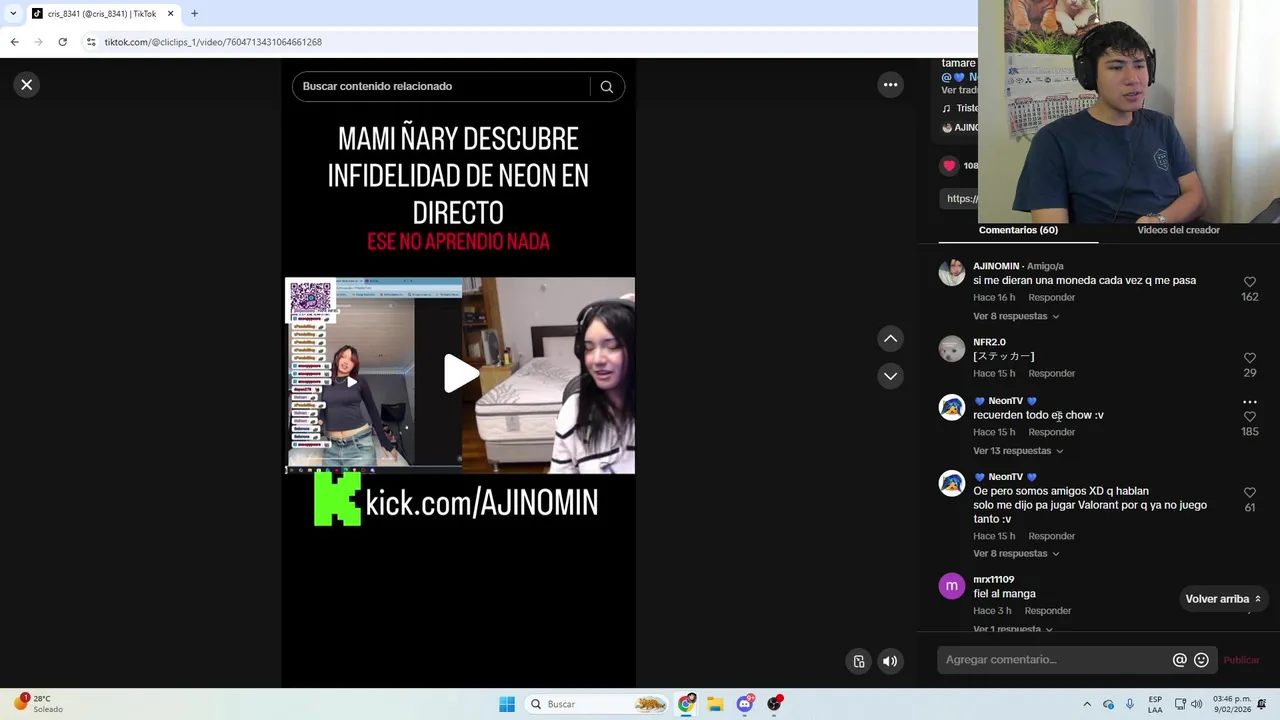This screenshot has width=1280, height=720.
Task: Click the @ mention icon in comment box
Action: 1180,660
